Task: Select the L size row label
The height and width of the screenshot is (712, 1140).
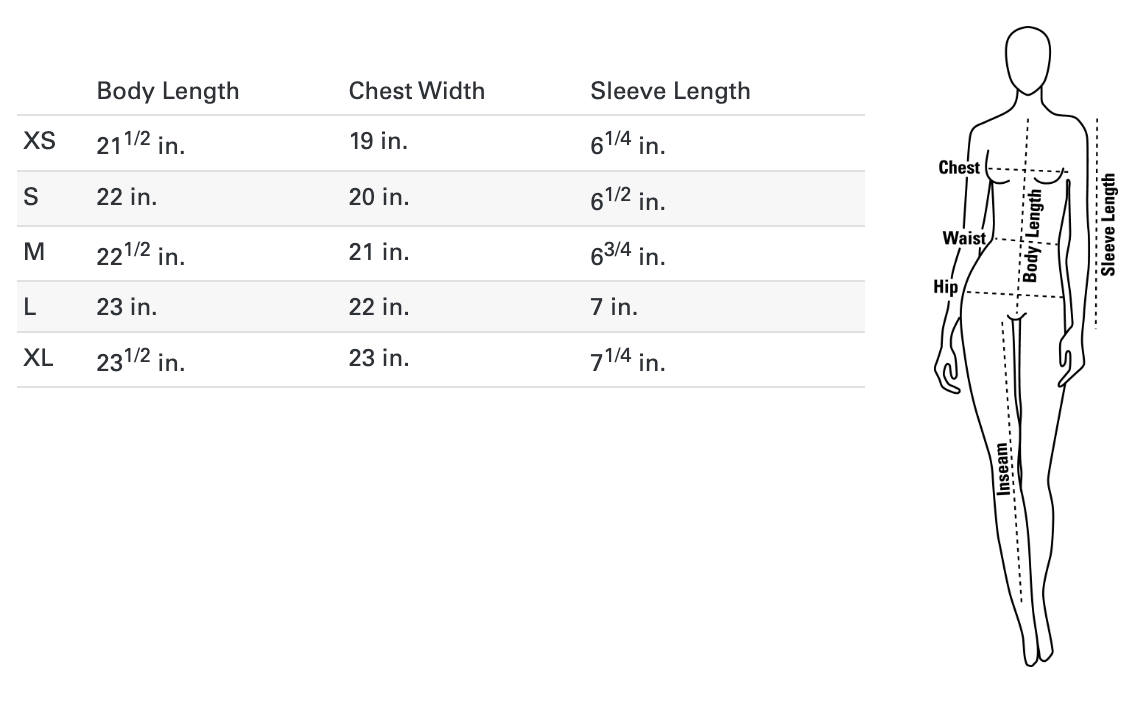Action: pos(29,306)
